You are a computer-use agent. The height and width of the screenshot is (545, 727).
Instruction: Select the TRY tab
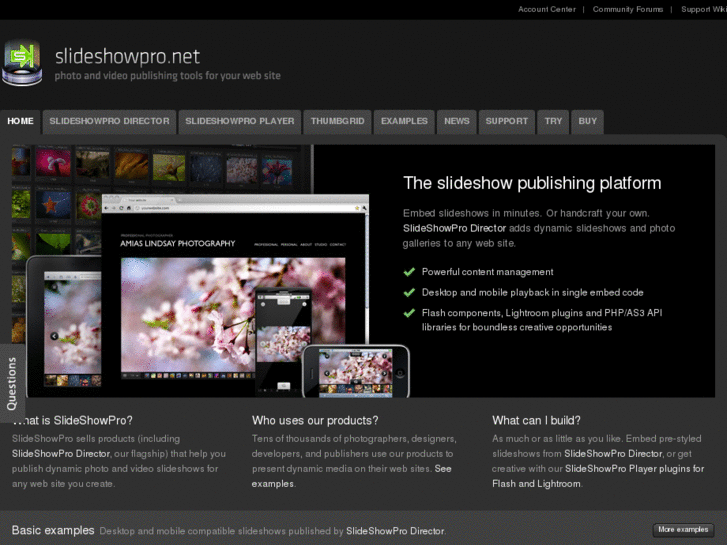pos(553,122)
